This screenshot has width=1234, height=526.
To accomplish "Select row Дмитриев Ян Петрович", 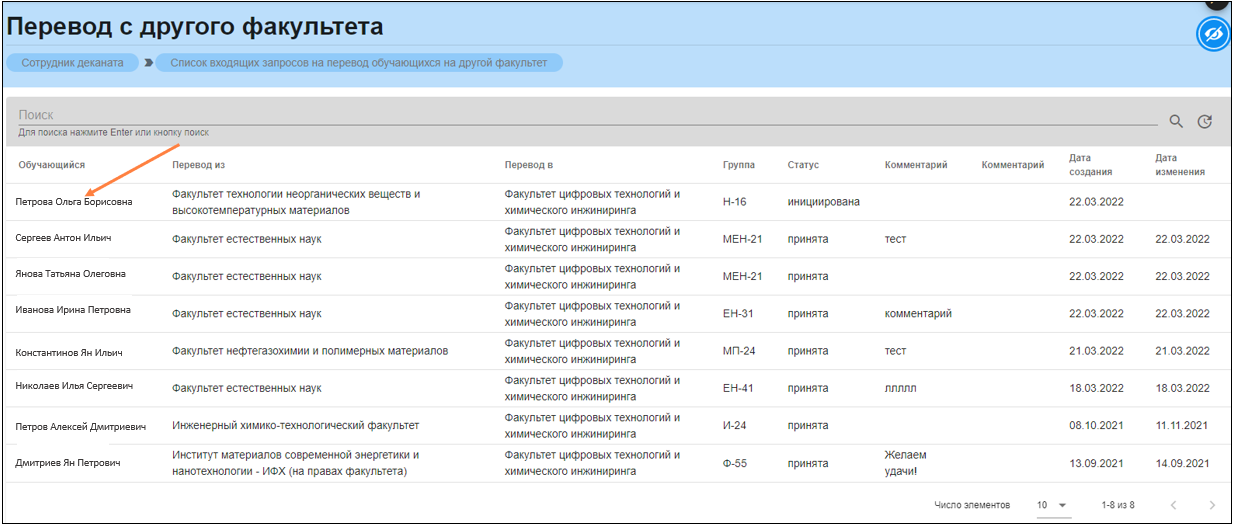I will coord(68,463).
